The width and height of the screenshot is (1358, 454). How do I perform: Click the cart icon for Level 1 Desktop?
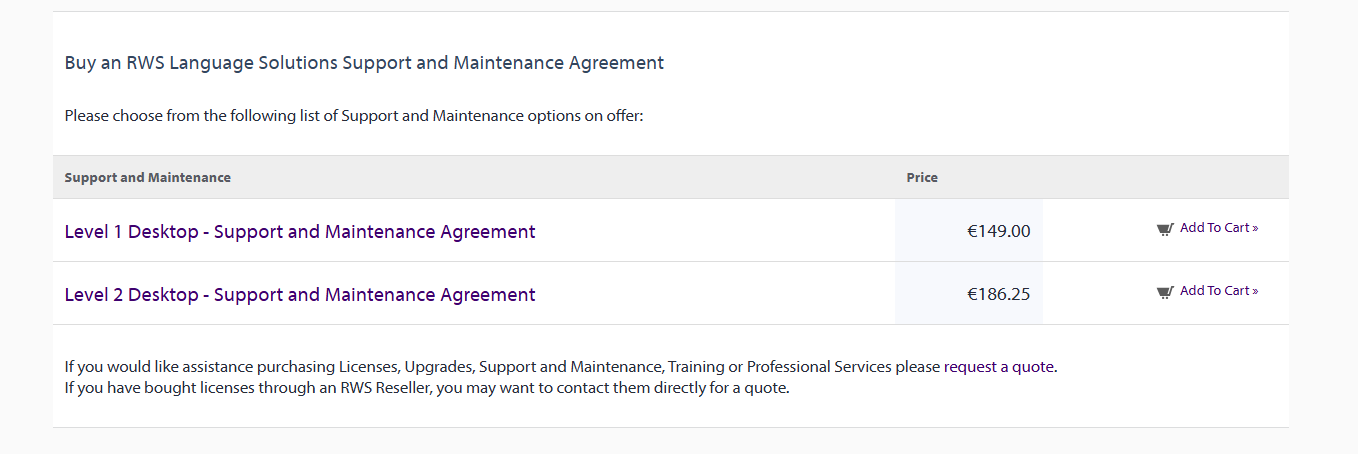click(1164, 229)
